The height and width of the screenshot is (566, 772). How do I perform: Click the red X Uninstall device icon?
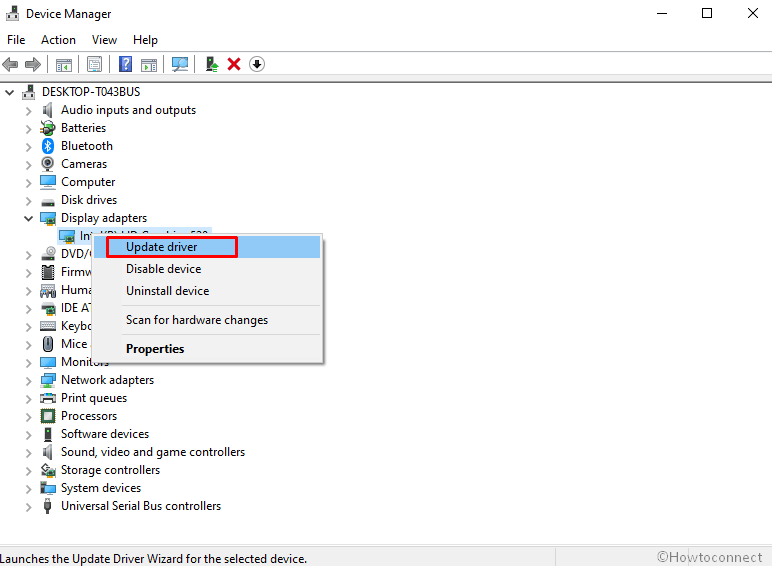(234, 64)
